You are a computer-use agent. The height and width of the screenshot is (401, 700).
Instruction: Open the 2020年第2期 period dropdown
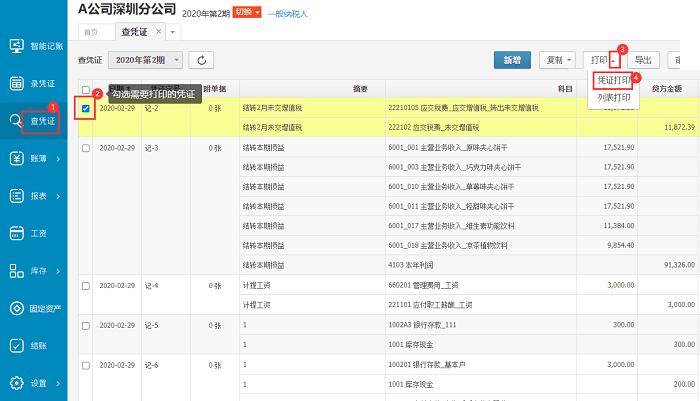coord(145,61)
